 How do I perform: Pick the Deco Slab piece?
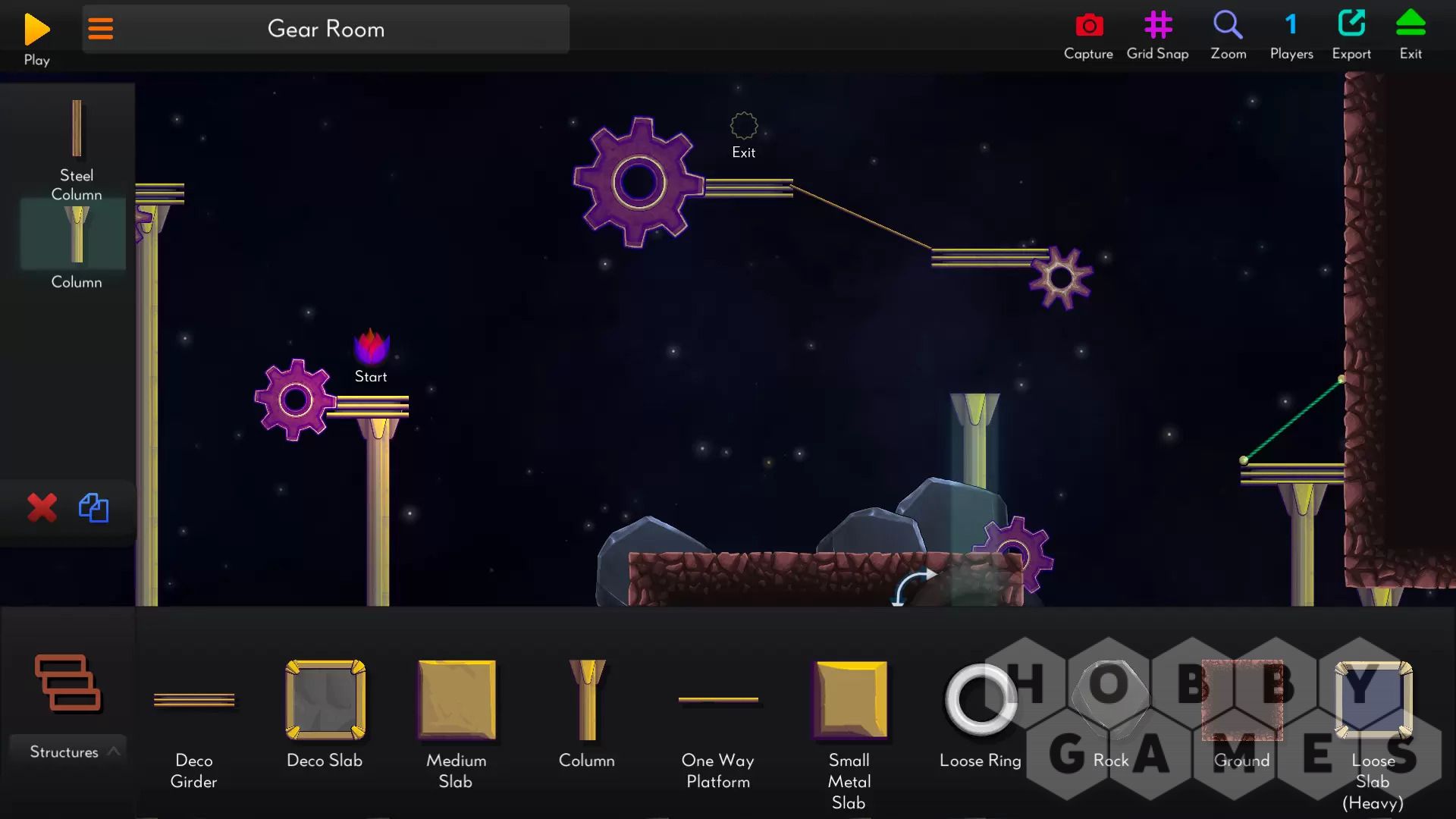click(x=325, y=699)
